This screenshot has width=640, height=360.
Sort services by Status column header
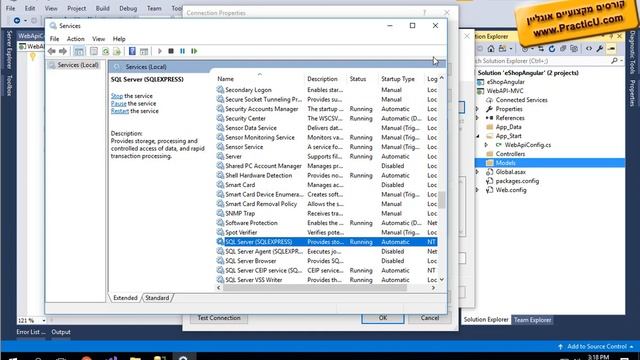pos(362,79)
